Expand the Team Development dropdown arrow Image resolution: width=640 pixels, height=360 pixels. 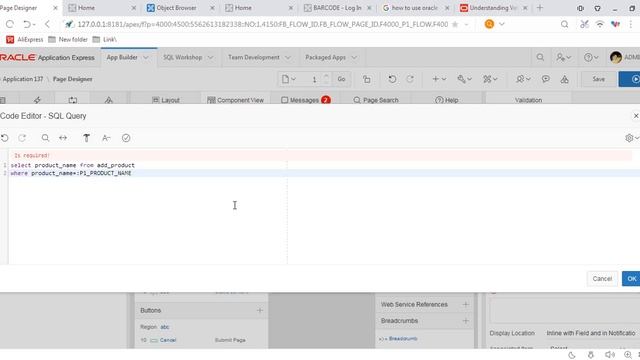pyautogui.click(x=288, y=58)
